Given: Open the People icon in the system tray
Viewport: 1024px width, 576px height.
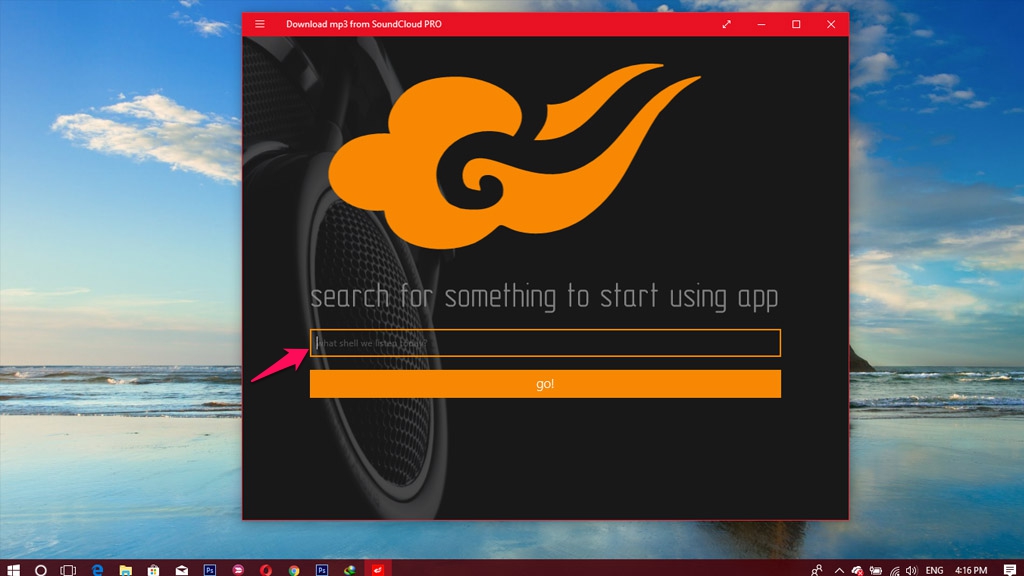Looking at the screenshot, I should [x=816, y=570].
